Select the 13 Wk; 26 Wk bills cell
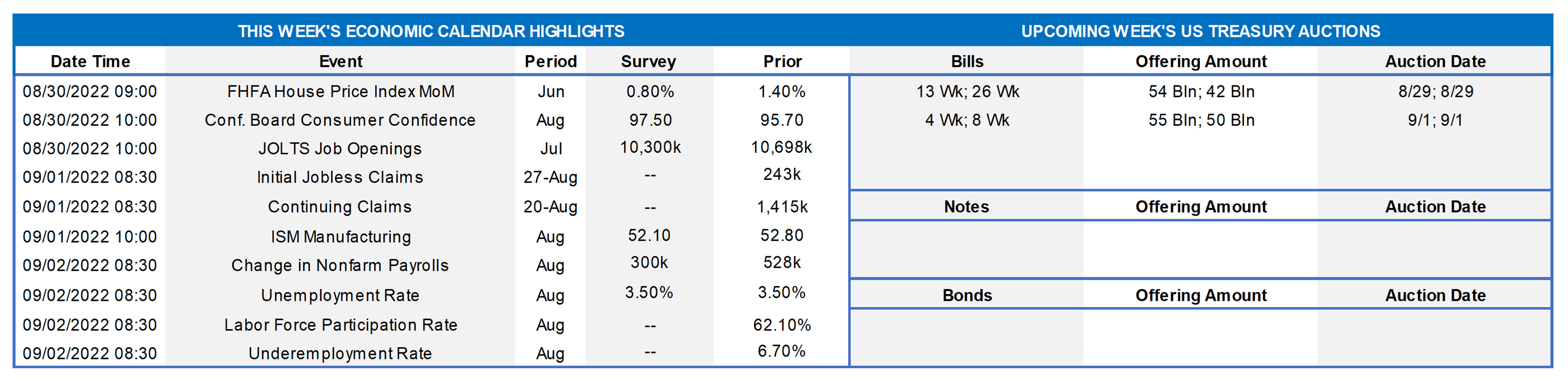 tap(967, 92)
